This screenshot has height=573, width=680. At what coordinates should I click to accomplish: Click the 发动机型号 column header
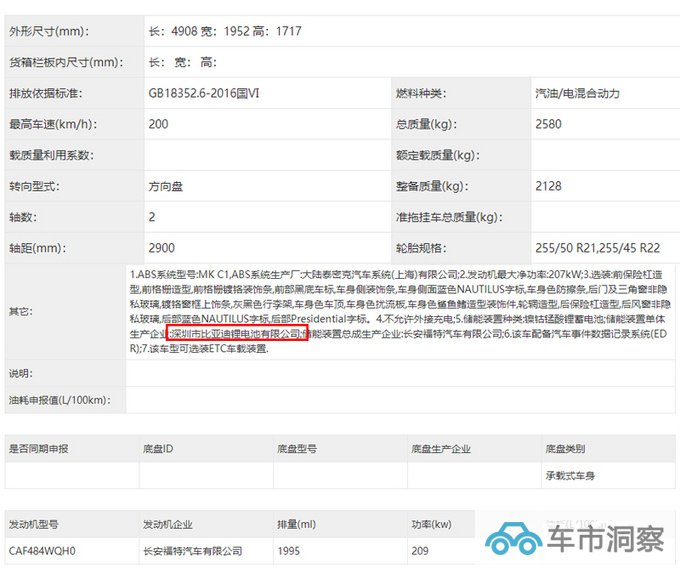33,524
